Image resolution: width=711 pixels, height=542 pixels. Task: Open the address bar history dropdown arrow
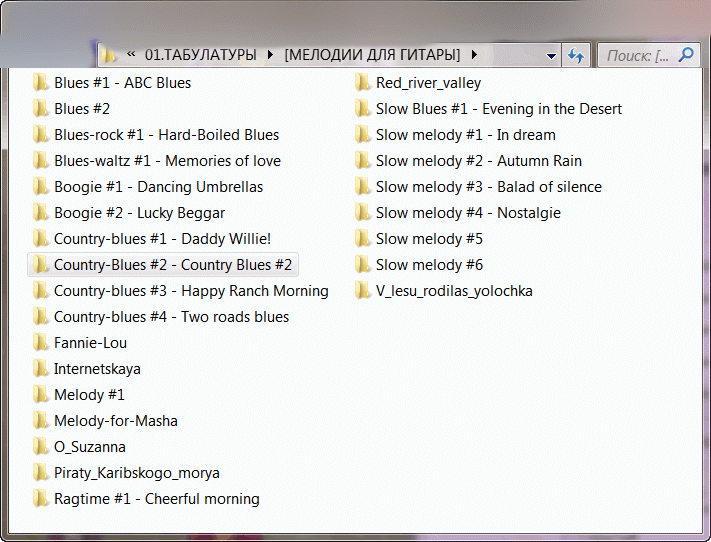click(551, 56)
